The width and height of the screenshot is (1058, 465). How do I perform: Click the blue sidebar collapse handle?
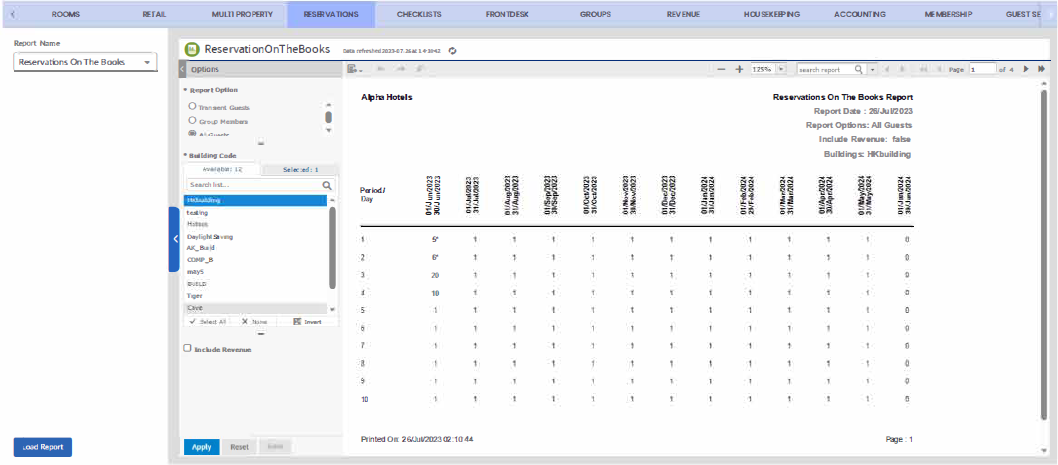point(174,239)
